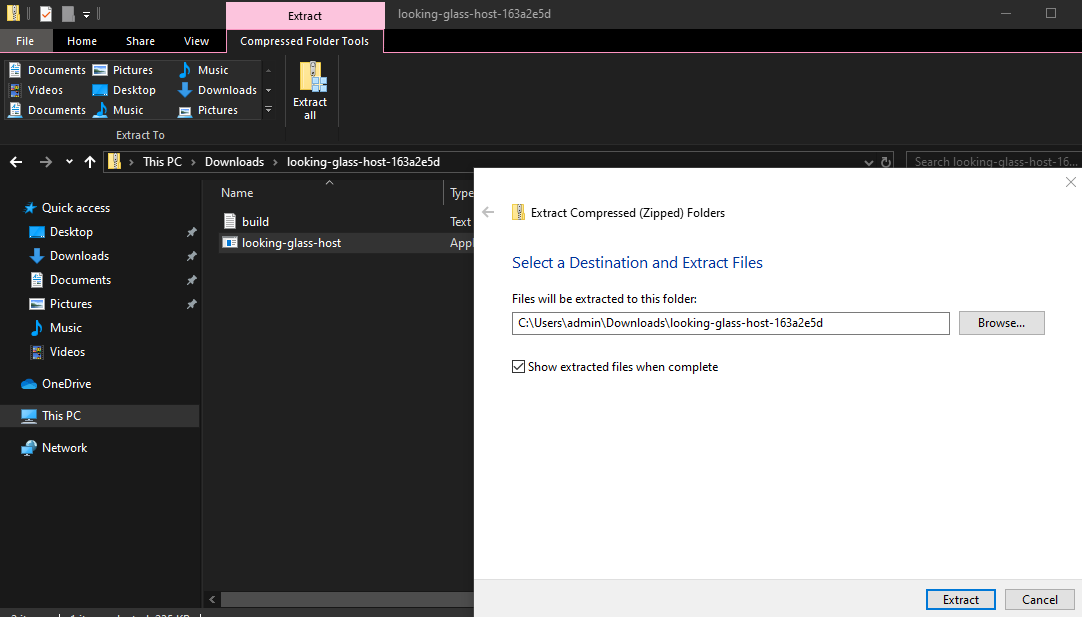Click the Properties icon in the title bar
This screenshot has height=617, width=1082.
click(x=46, y=14)
